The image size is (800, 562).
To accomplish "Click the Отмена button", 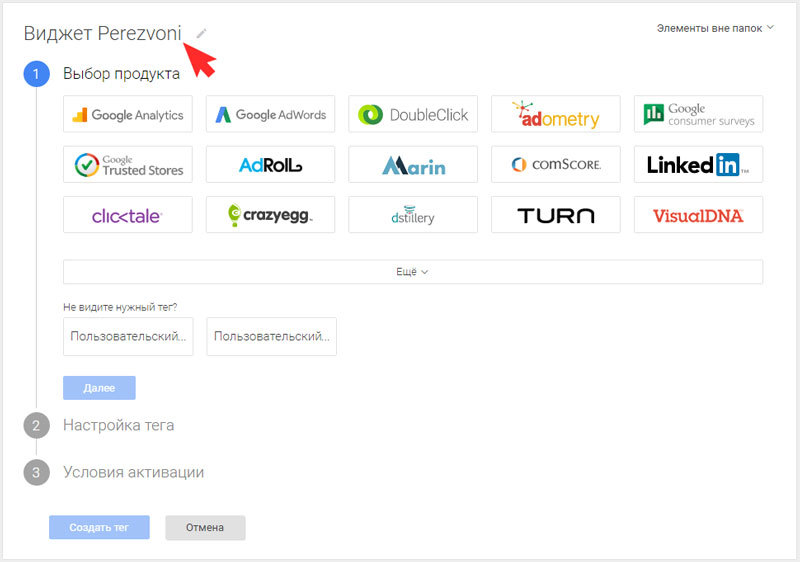I will click(205, 527).
